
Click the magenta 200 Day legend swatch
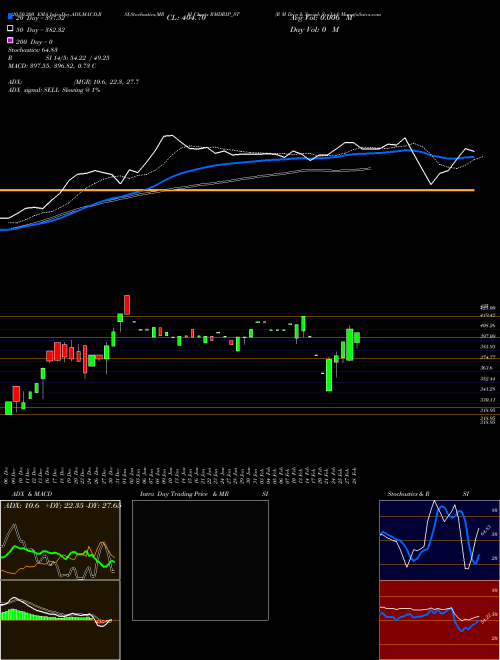[x=10, y=40]
